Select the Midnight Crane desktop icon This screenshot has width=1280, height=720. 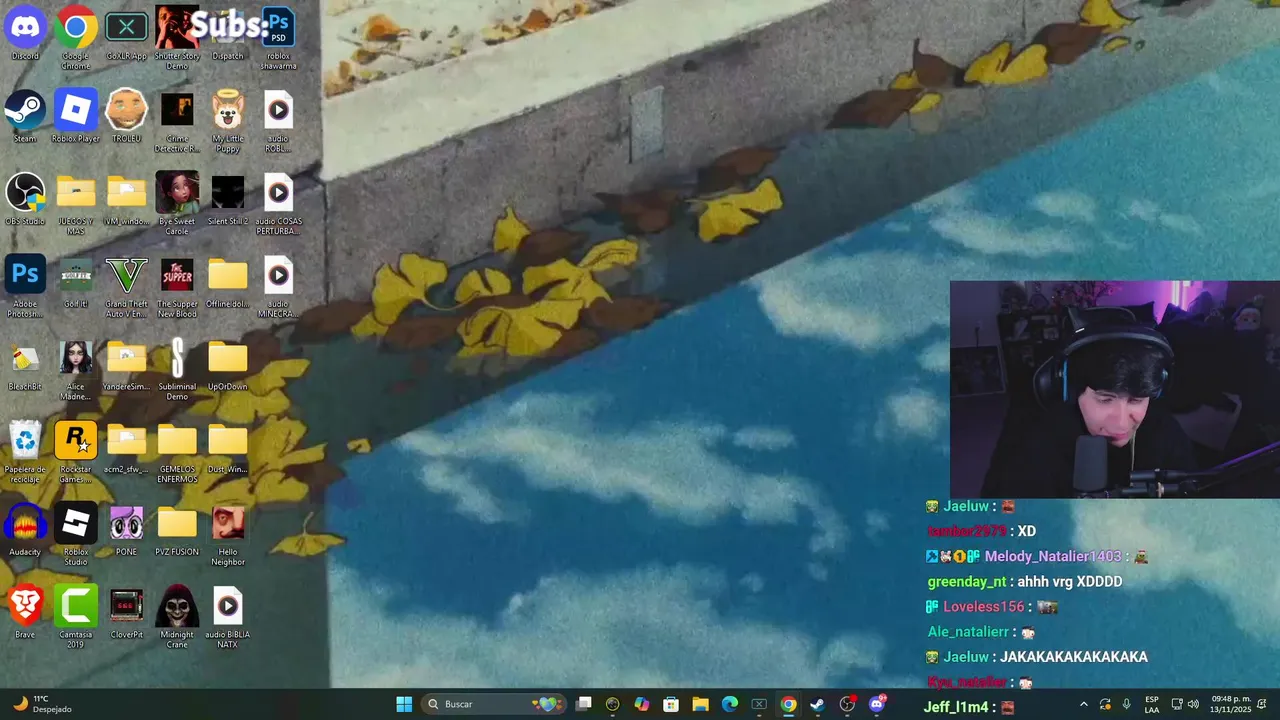coord(177,617)
